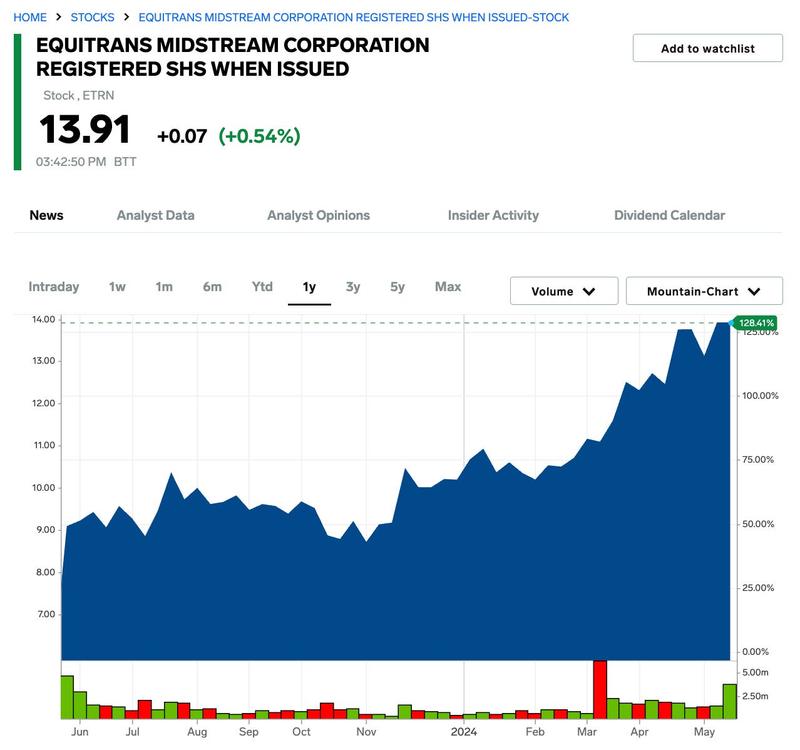
Task: Click the 14.00 price axis label
Action: click(43, 319)
